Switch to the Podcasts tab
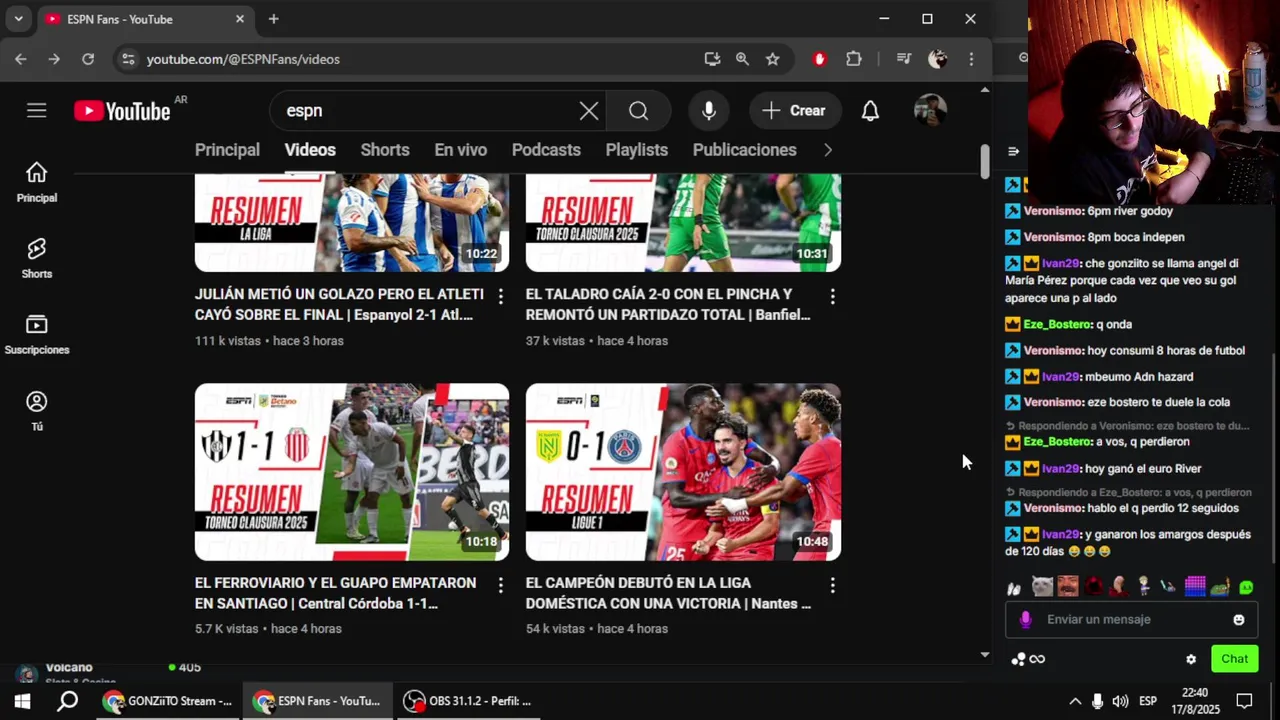 546,150
